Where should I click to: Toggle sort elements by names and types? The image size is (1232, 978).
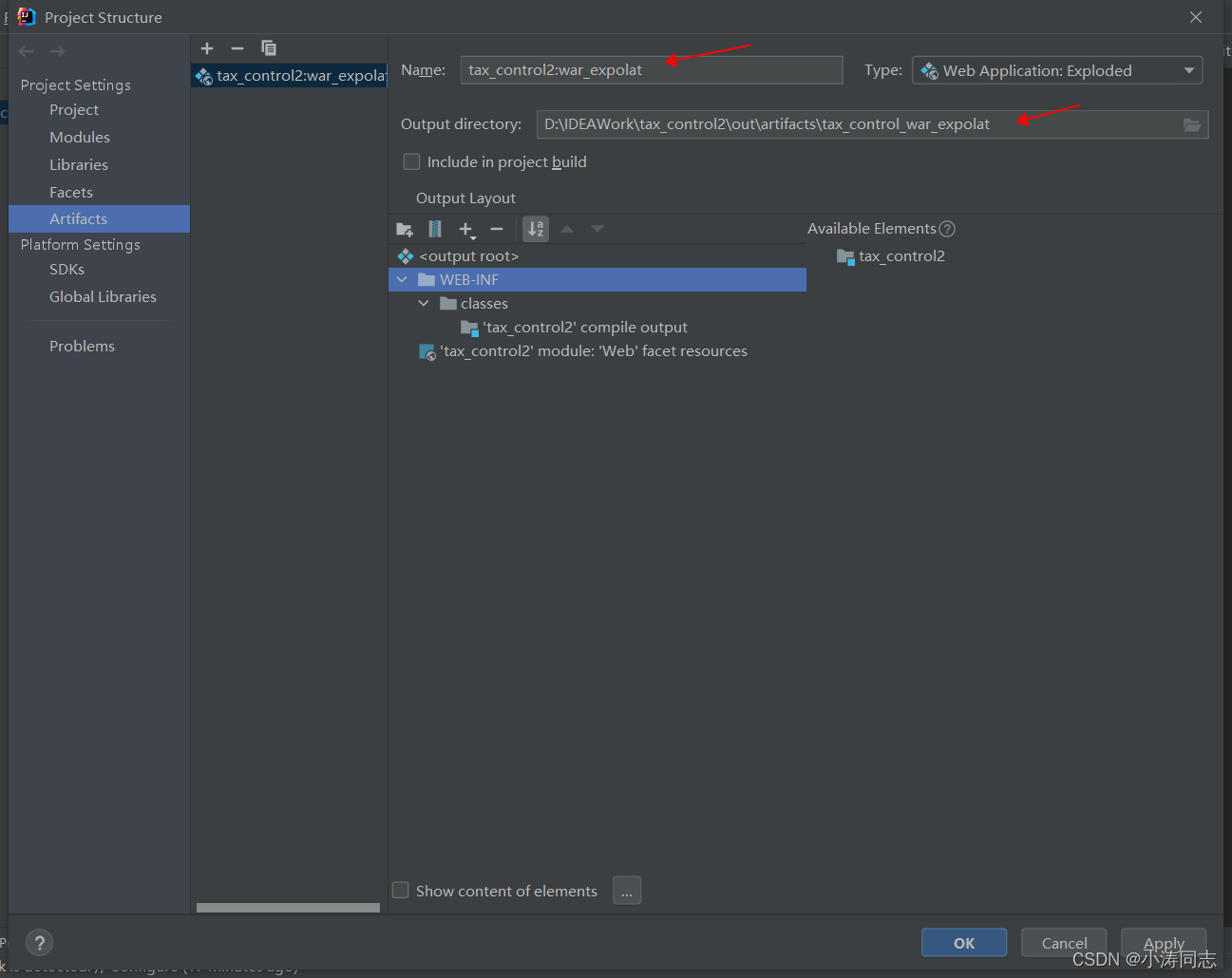(x=536, y=229)
